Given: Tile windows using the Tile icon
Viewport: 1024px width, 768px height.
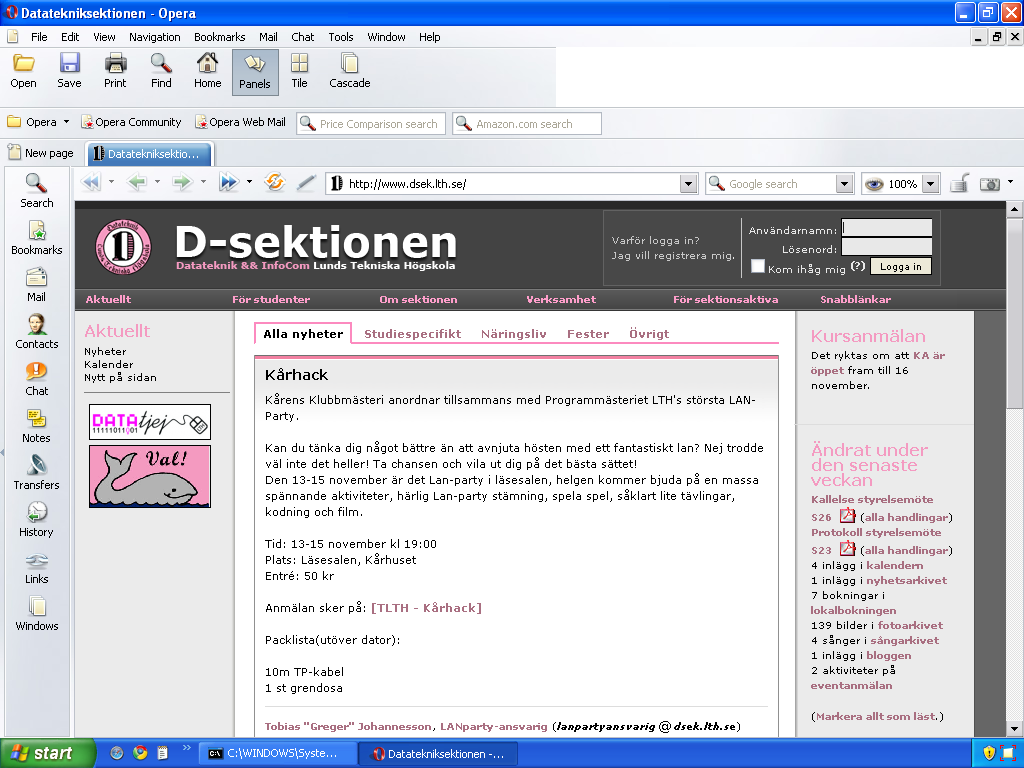Looking at the screenshot, I should [x=300, y=71].
